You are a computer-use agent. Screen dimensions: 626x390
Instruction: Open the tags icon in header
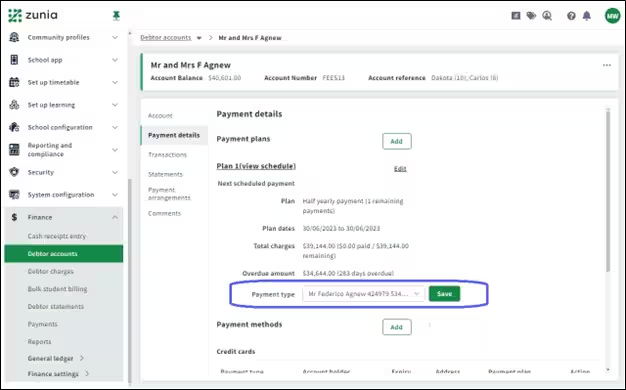coord(531,16)
